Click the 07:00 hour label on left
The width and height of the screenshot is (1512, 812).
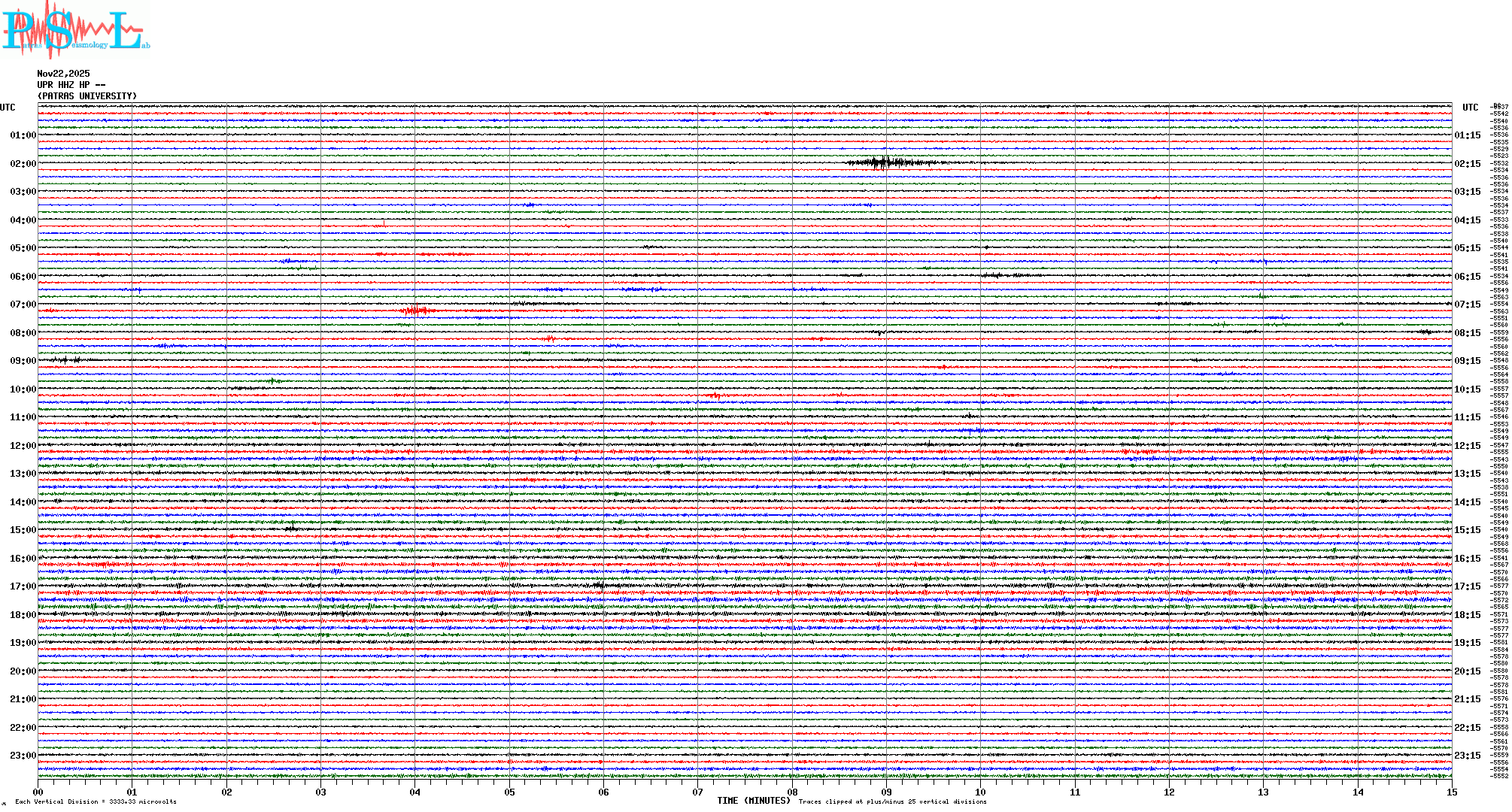click(23, 304)
